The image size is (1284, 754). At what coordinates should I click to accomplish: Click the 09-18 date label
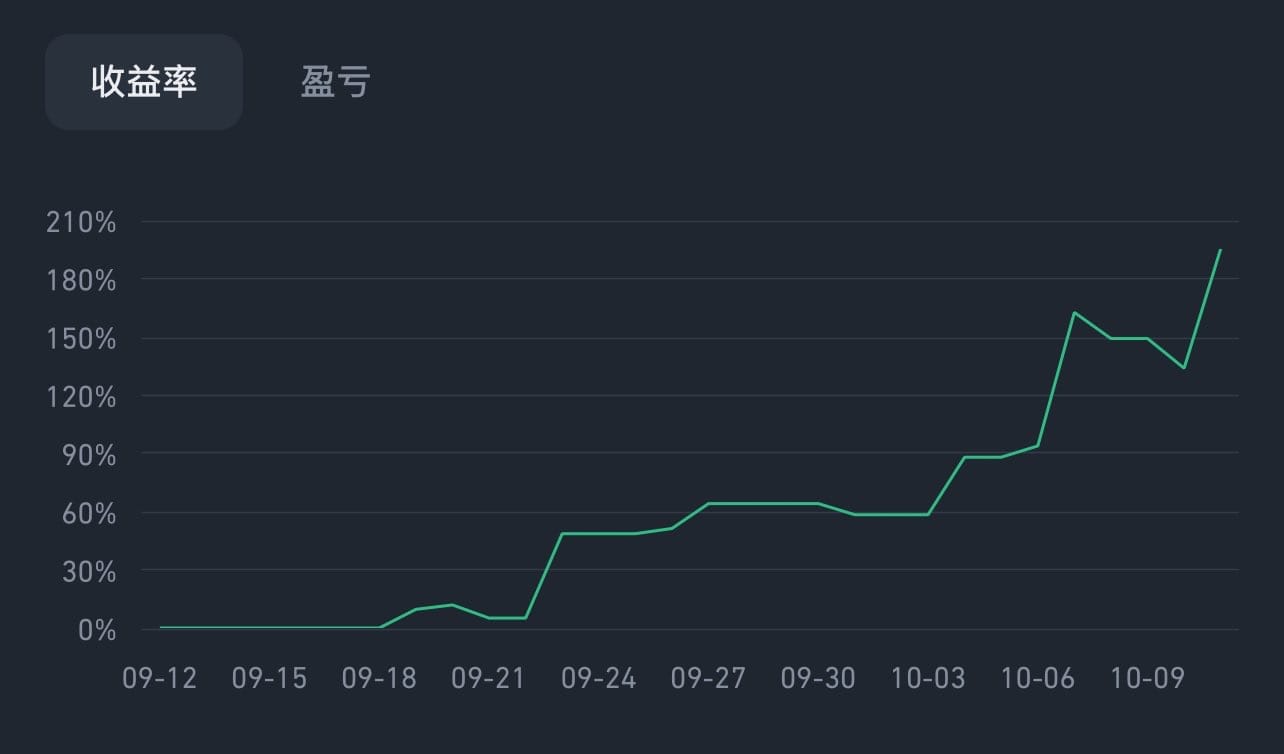tap(379, 679)
